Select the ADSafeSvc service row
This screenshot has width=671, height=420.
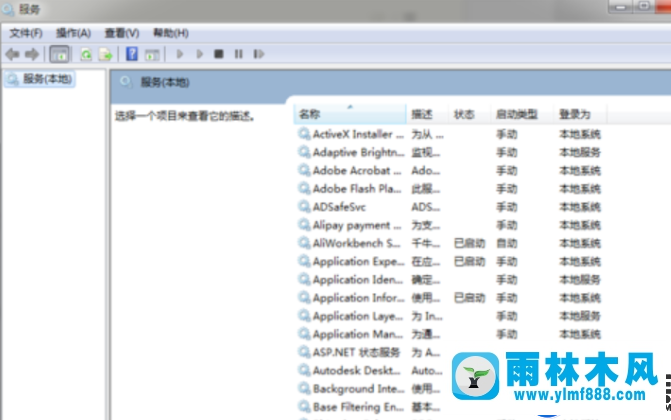coord(449,207)
